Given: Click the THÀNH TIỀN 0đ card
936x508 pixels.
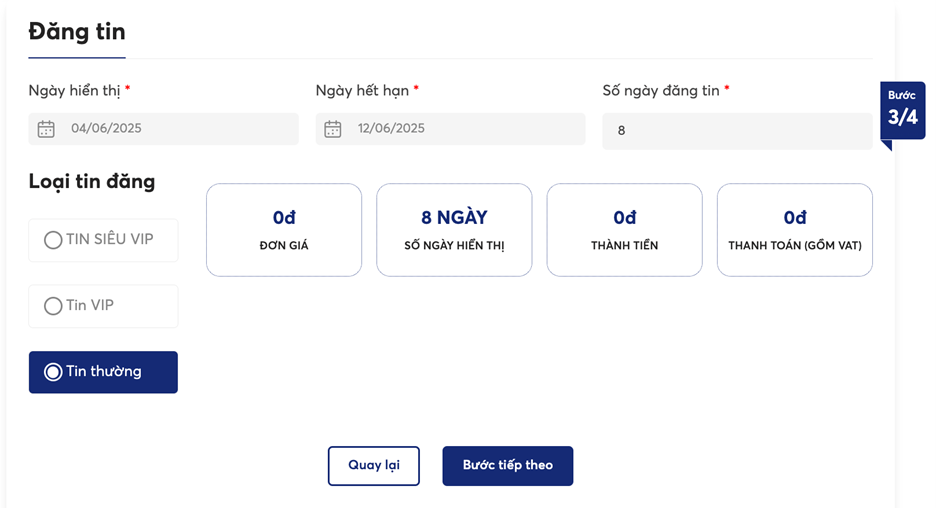Looking at the screenshot, I should point(624,230).
